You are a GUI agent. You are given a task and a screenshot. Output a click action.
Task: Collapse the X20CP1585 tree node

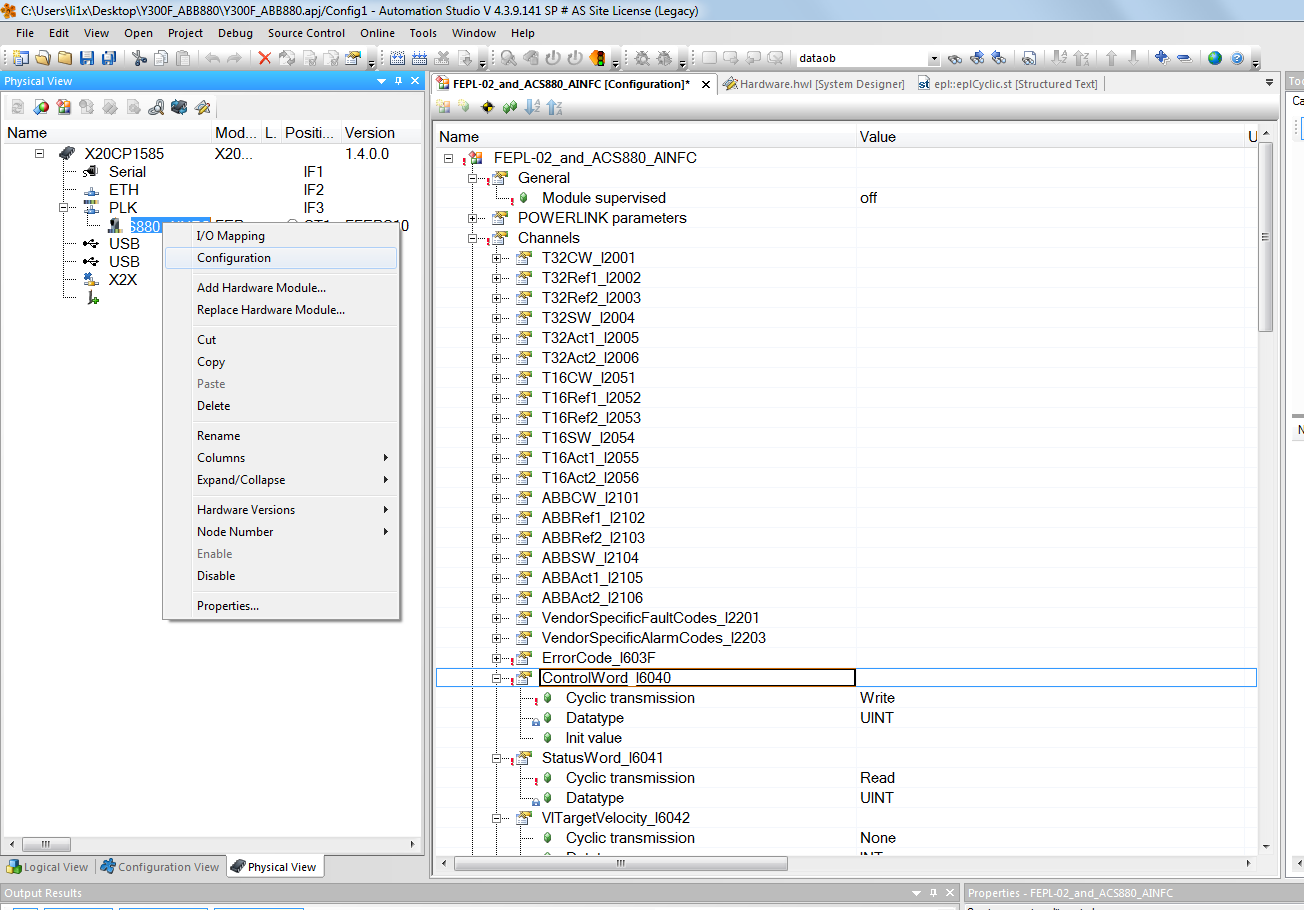point(40,154)
